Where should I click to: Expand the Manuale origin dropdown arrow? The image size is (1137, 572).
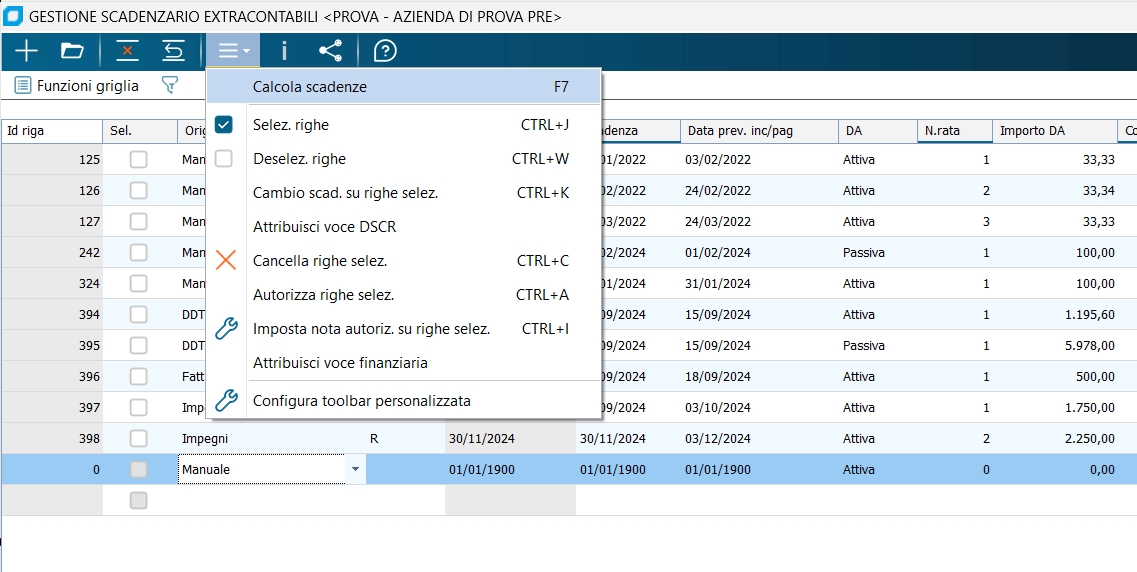pyautogui.click(x=354, y=470)
